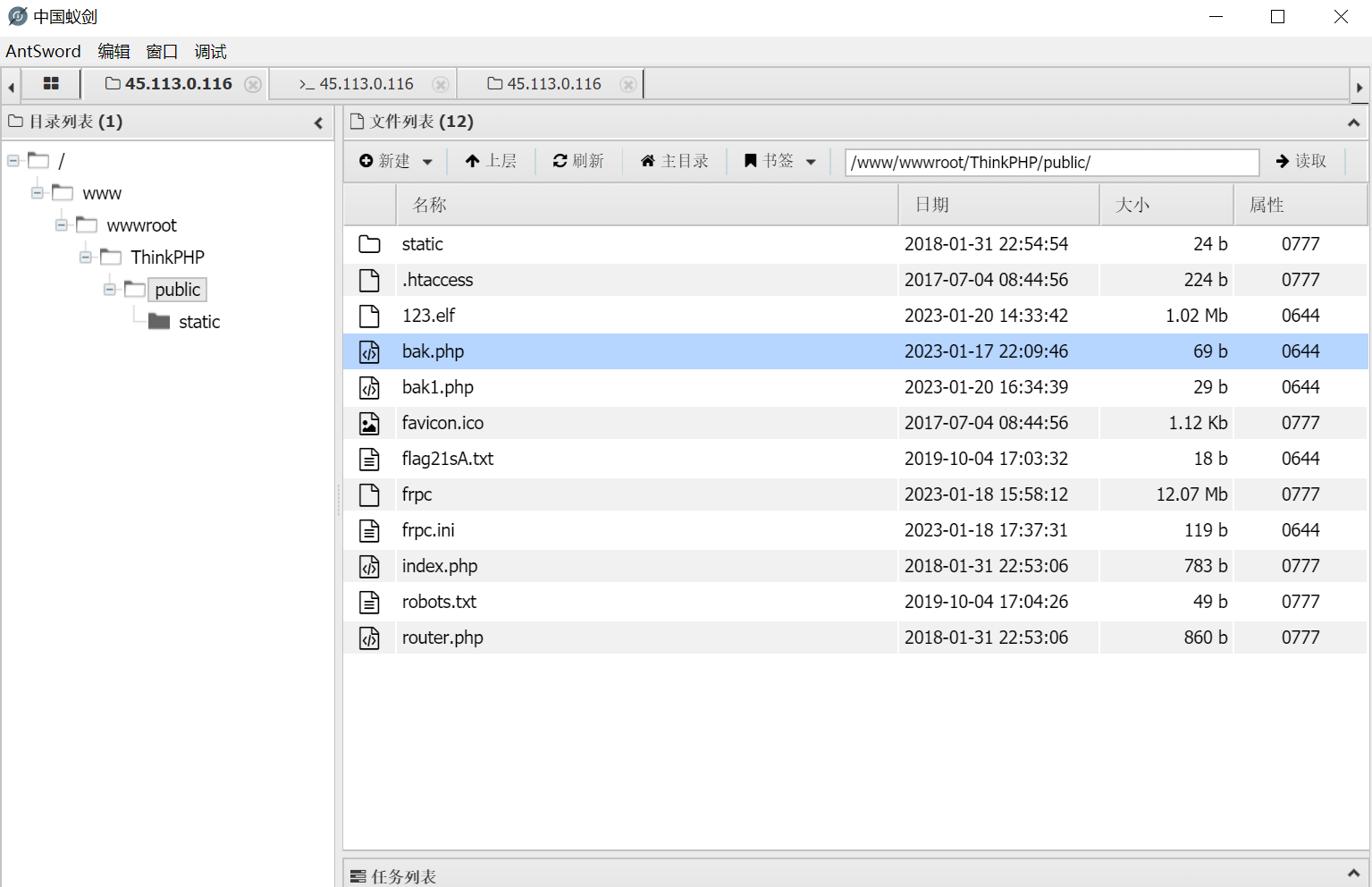Select the public folder in tree
Viewport: 1372px width, 887px height.
pos(177,290)
